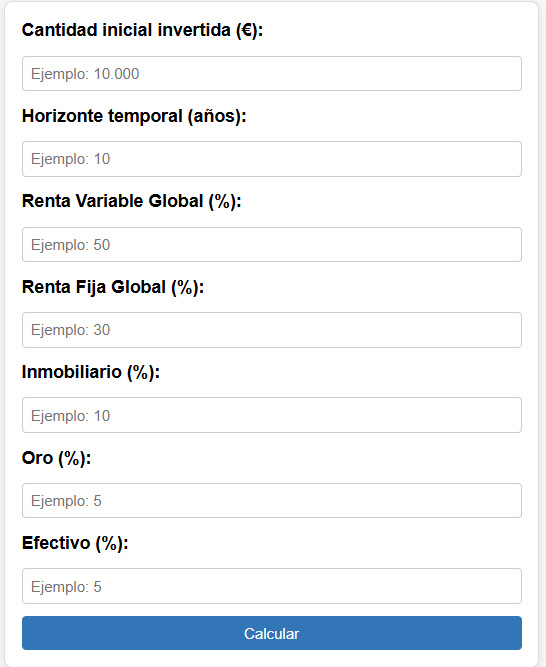Click the 'Efectivo (%):' label text

pyautogui.click(x=75, y=543)
